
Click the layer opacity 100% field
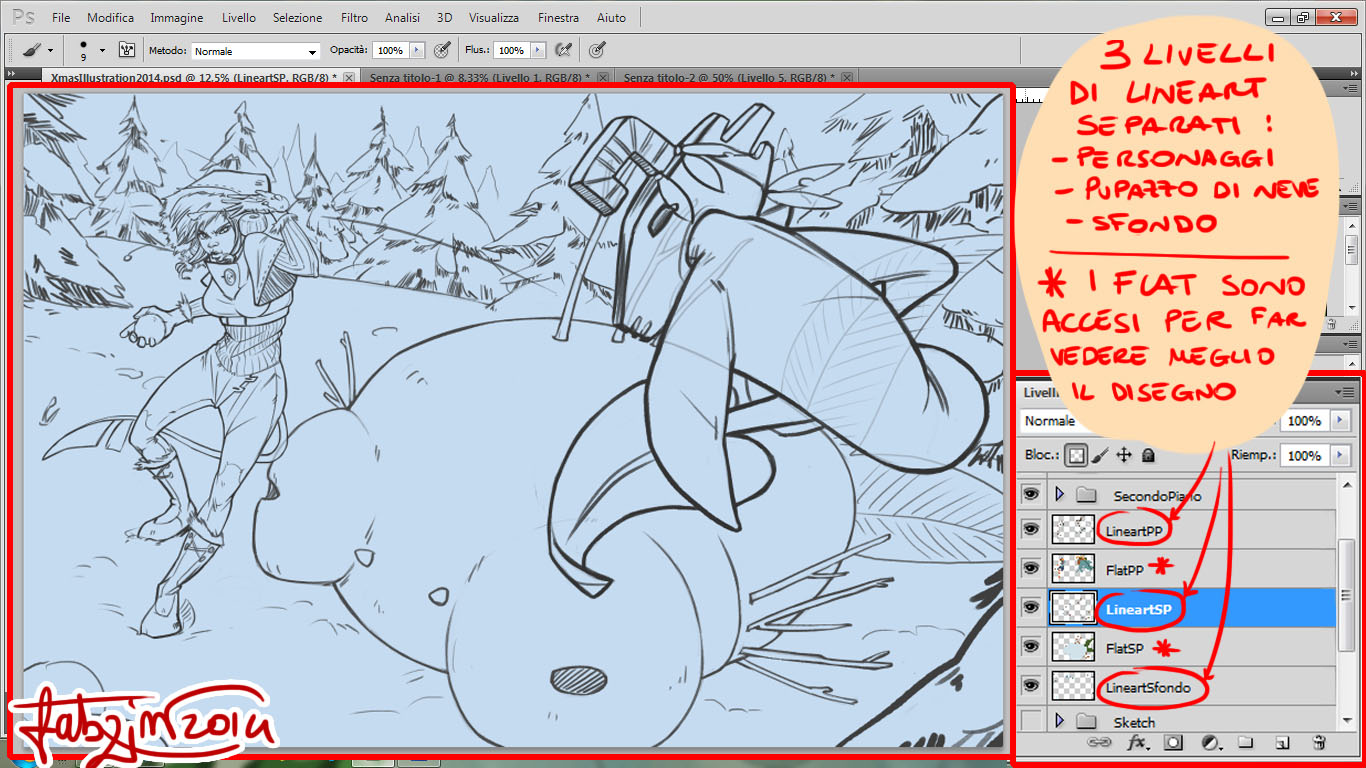pos(1303,421)
